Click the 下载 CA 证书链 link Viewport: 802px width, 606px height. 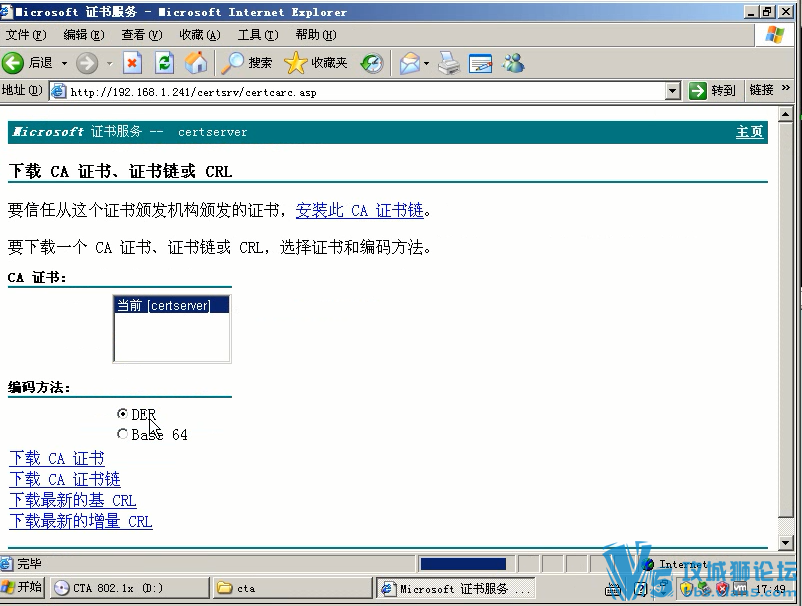[x=65, y=479]
